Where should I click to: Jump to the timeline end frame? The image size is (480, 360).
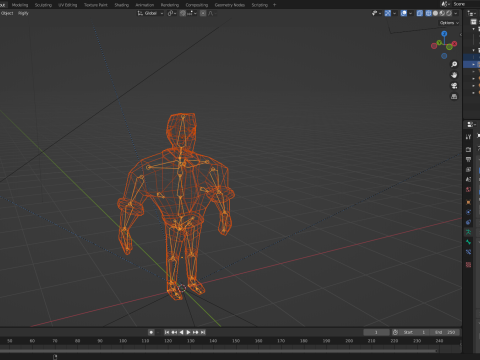click(203, 332)
